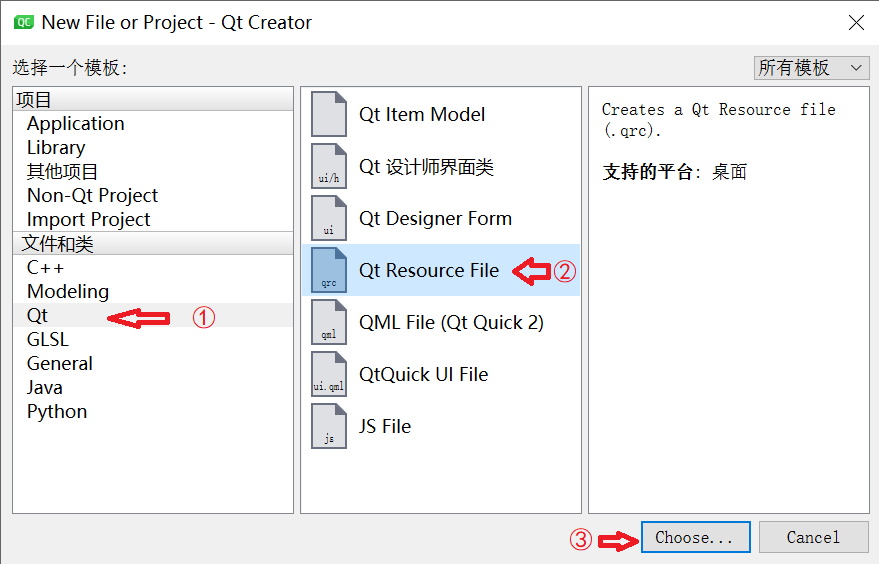Screen dimensions: 879x564
Task: Select the Modeling file category
Action: coord(68,292)
